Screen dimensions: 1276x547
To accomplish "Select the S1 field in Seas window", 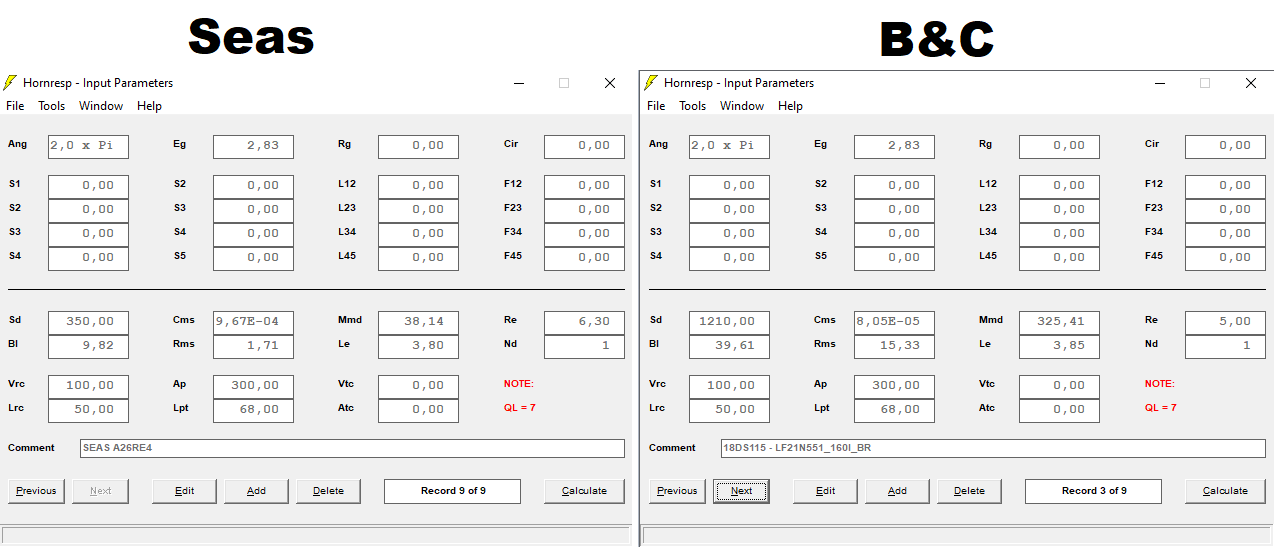I will coord(89,186).
